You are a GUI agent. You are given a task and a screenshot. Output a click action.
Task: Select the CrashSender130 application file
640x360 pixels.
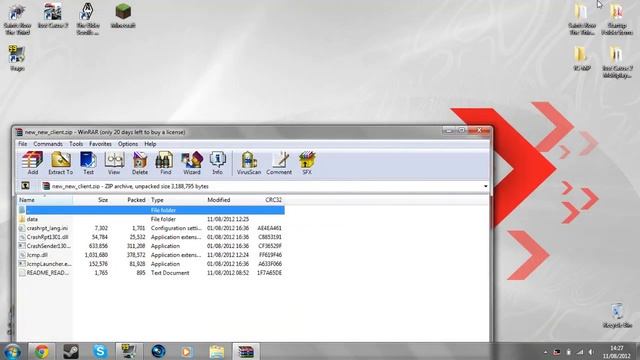click(151, 246)
